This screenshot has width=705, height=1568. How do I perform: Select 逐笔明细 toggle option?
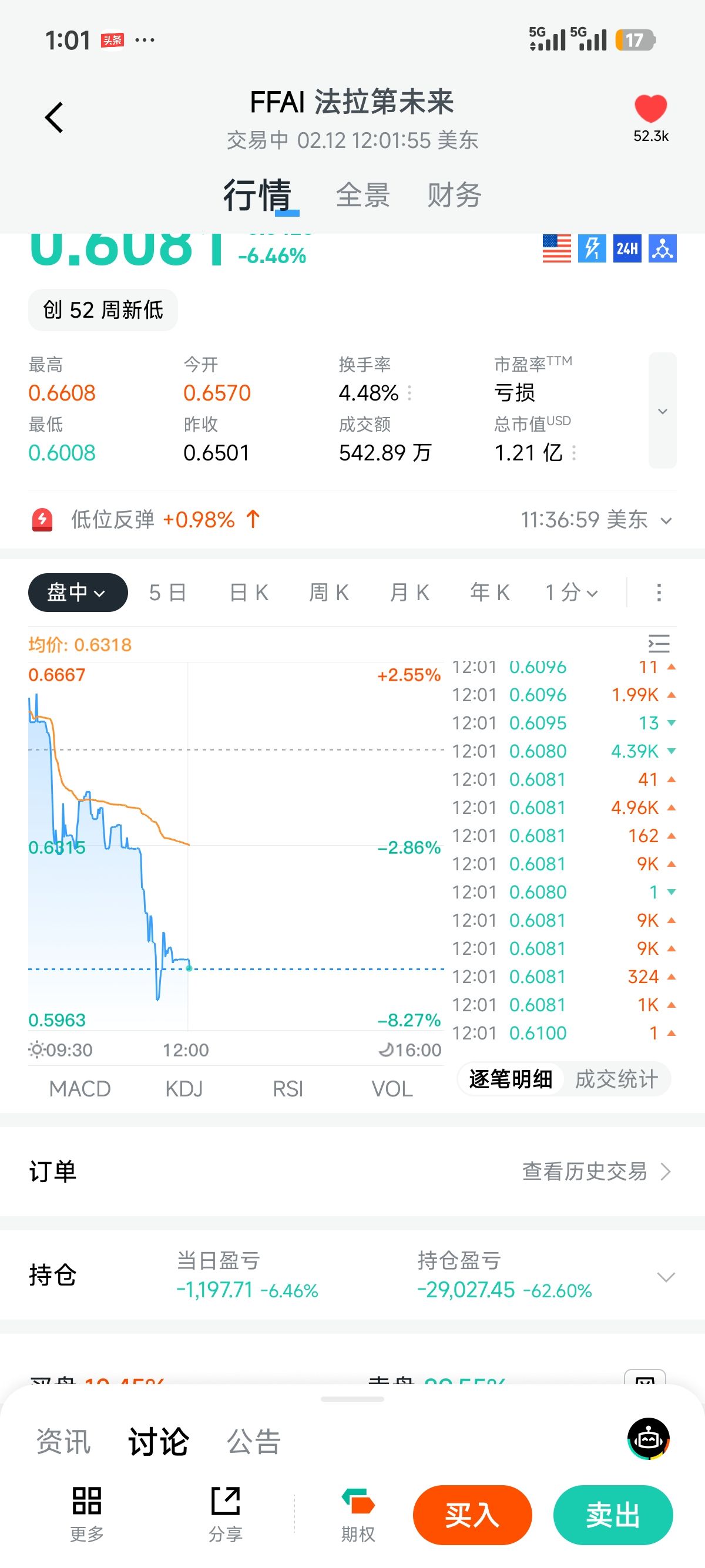click(511, 1079)
